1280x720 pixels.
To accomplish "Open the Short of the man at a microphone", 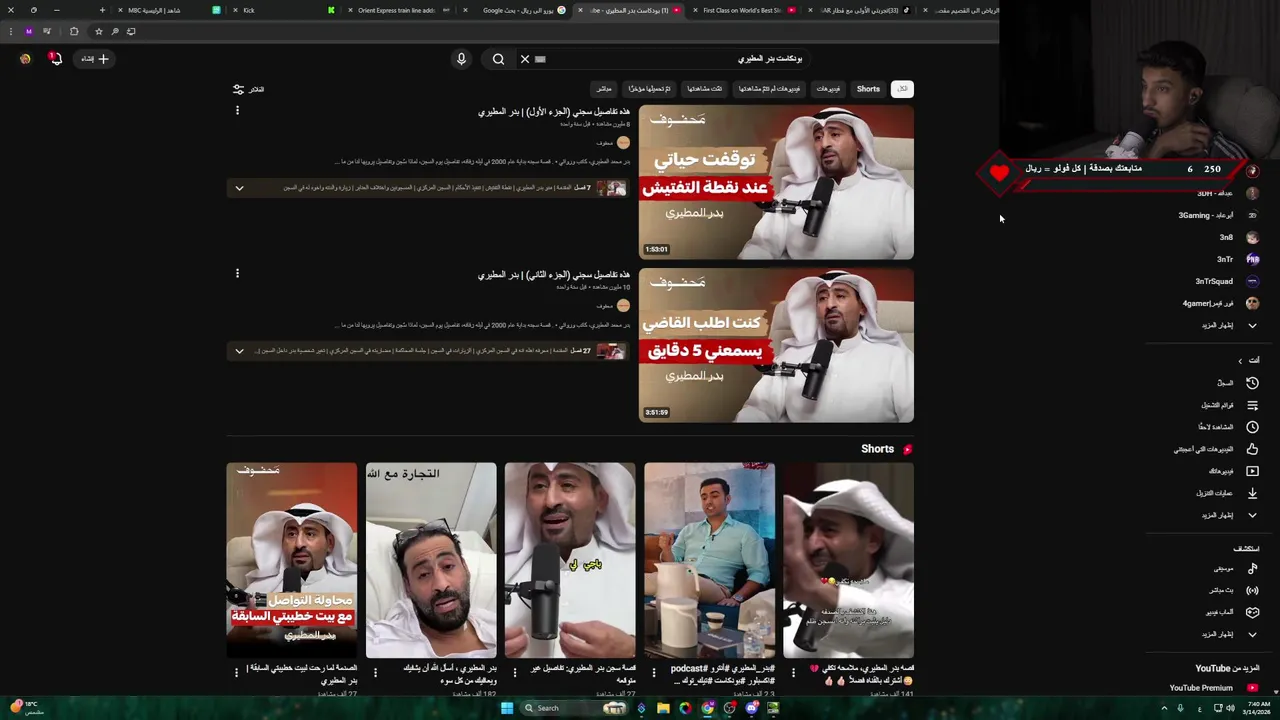I will (x=570, y=560).
